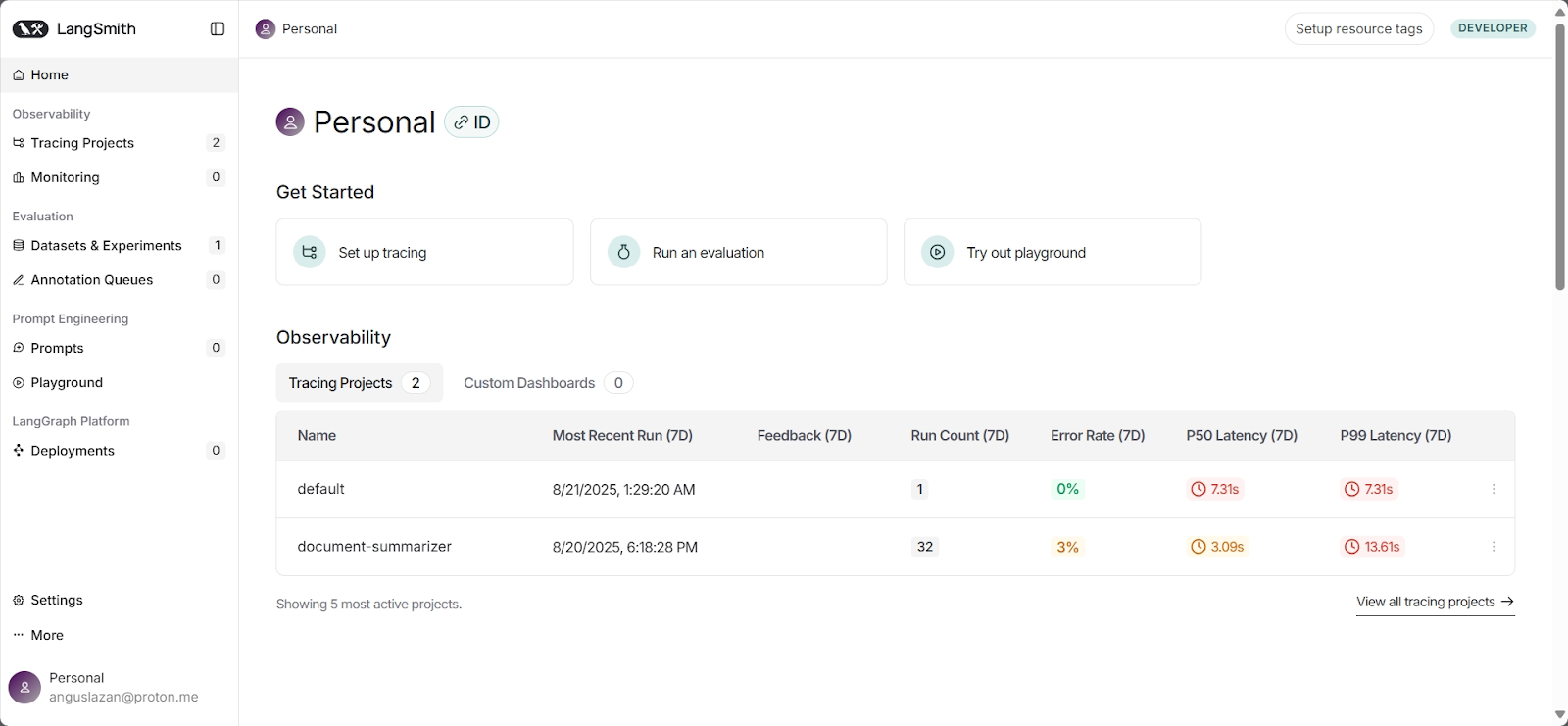Click the Setup resource tags button
The height and width of the screenshot is (726, 1568).
tap(1358, 29)
